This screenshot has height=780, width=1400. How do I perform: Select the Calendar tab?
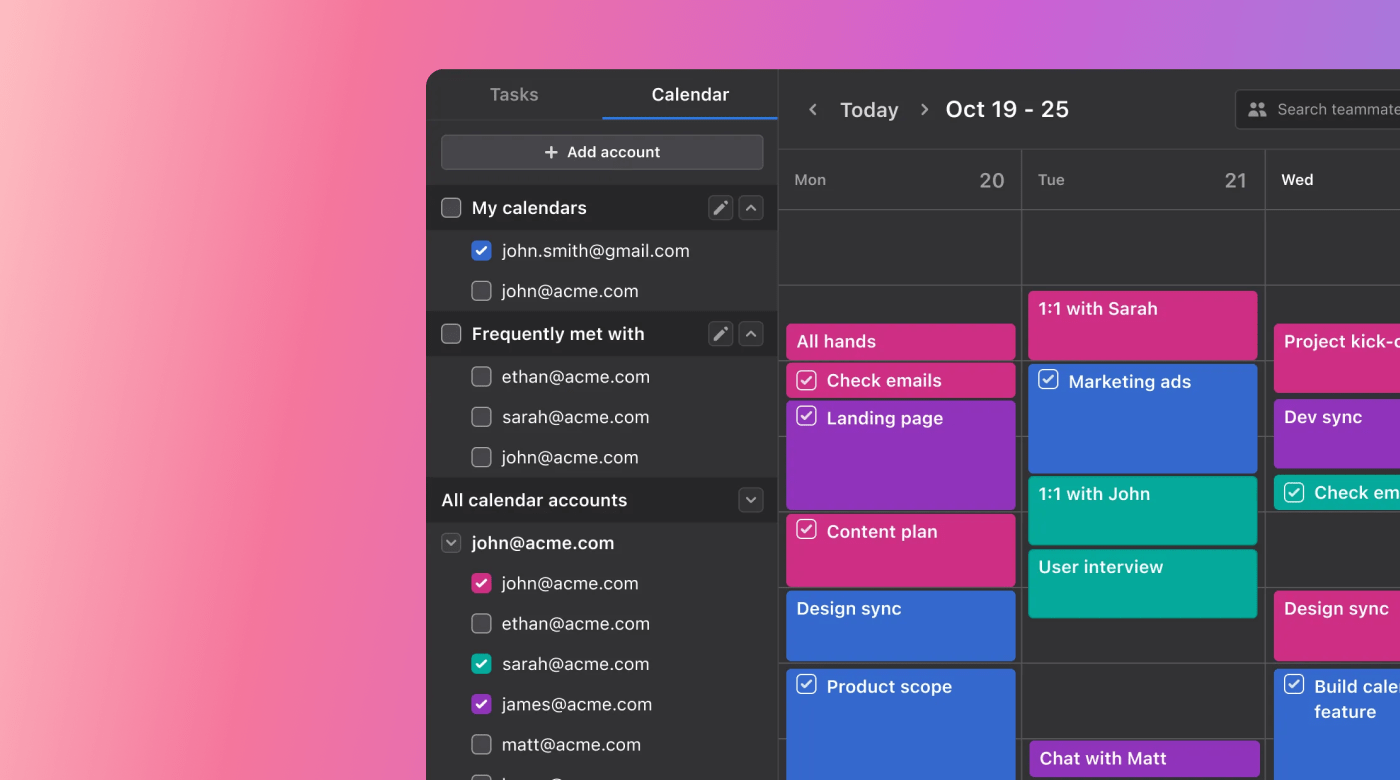pyautogui.click(x=690, y=95)
